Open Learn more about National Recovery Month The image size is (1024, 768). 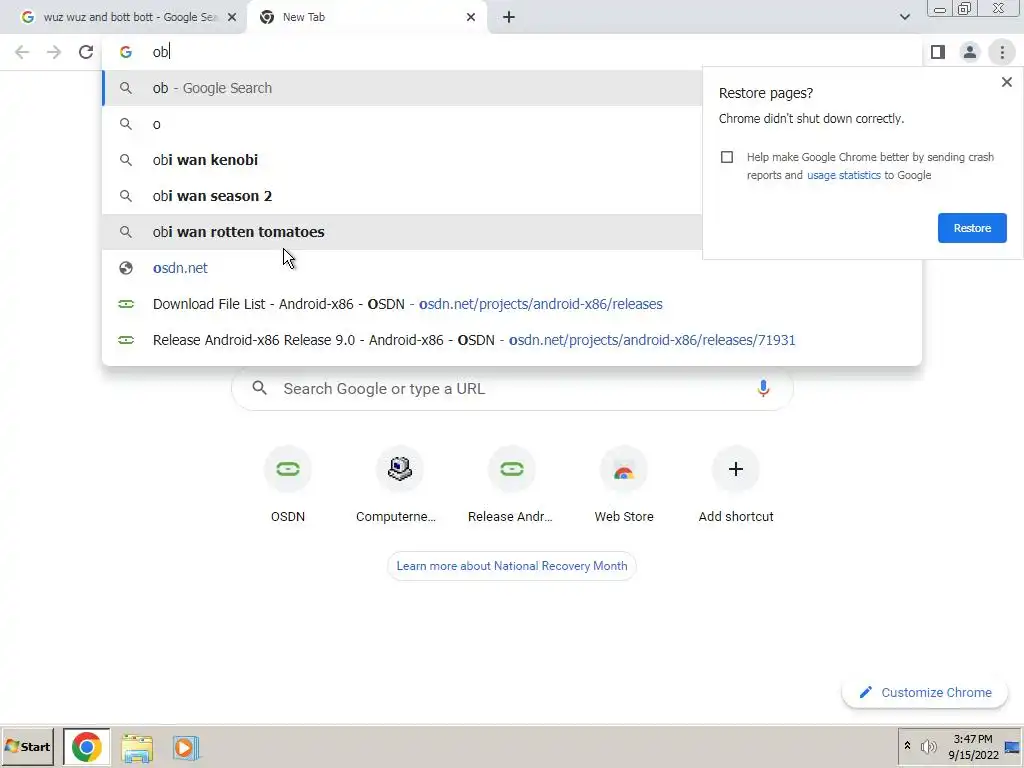click(511, 566)
